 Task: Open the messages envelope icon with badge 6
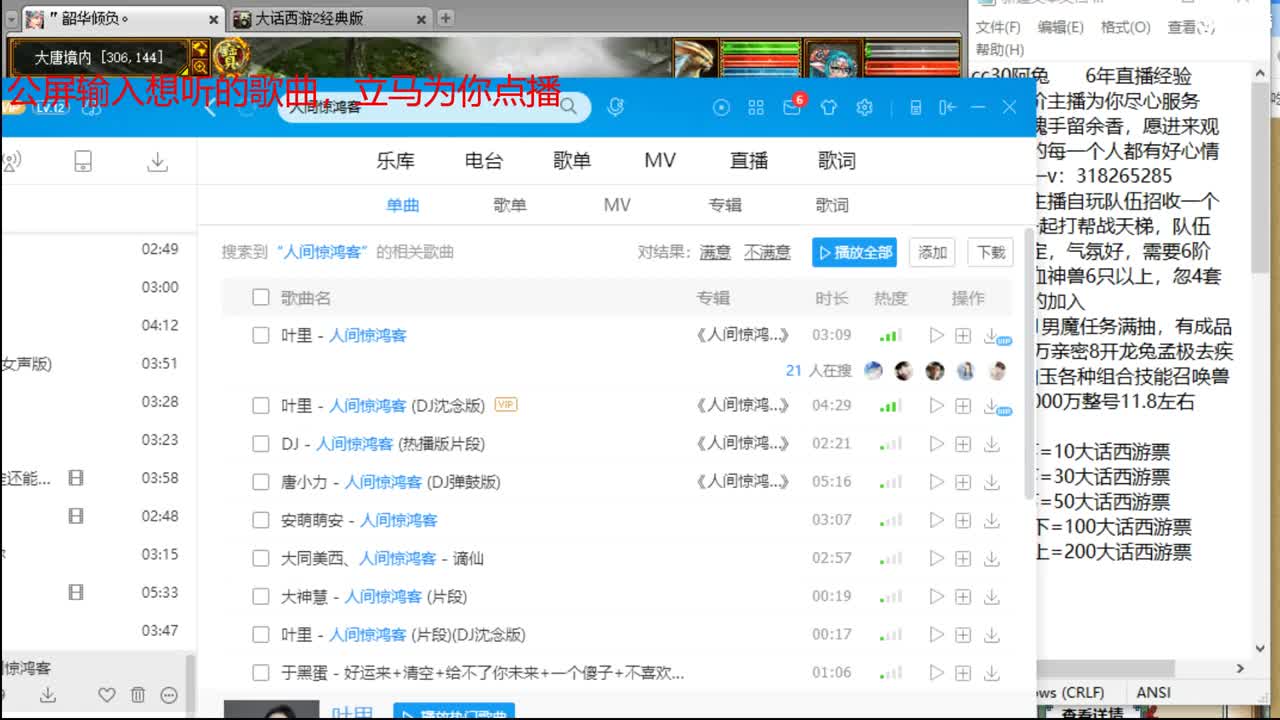coord(792,107)
